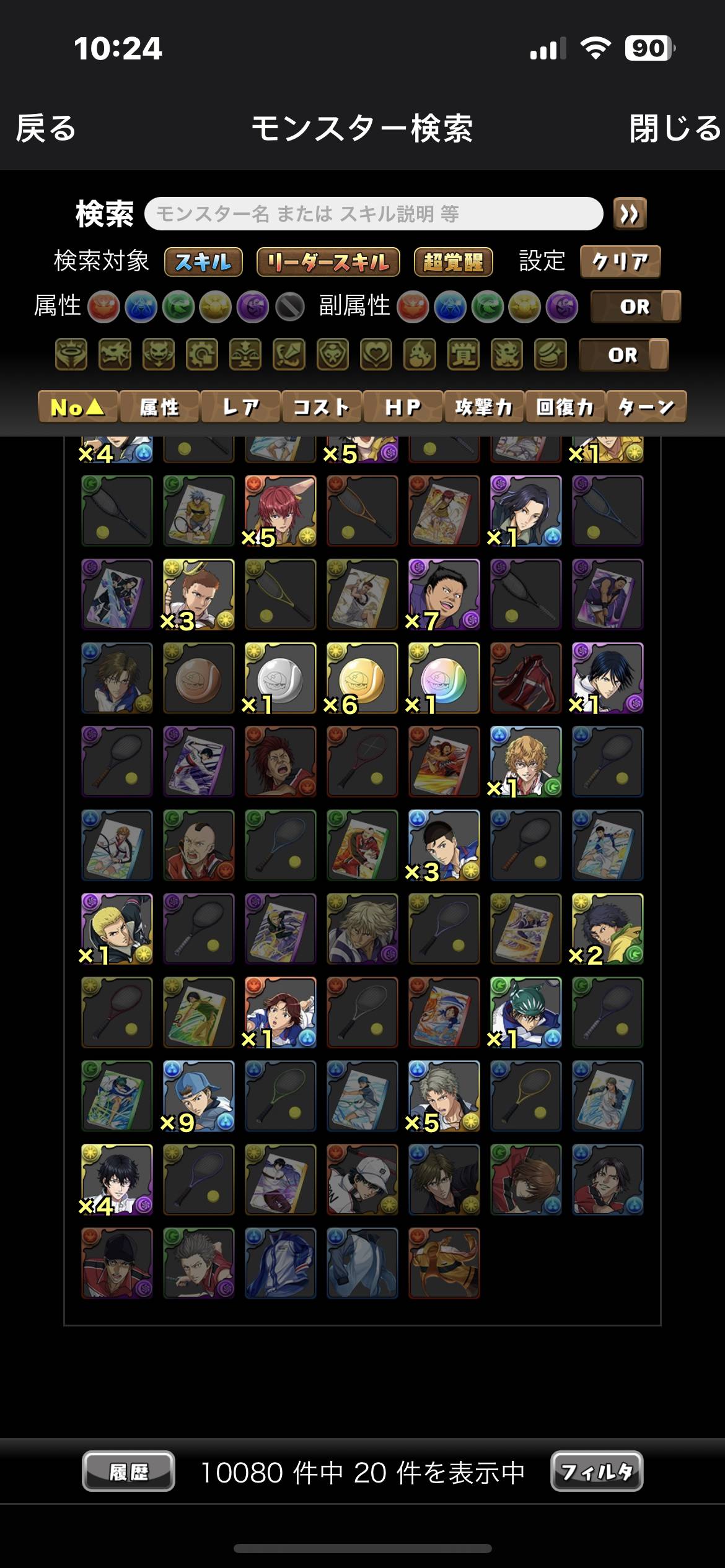Select the 覚 awakening type filter icon
Screen dimensions: 725x1568
coord(463,355)
